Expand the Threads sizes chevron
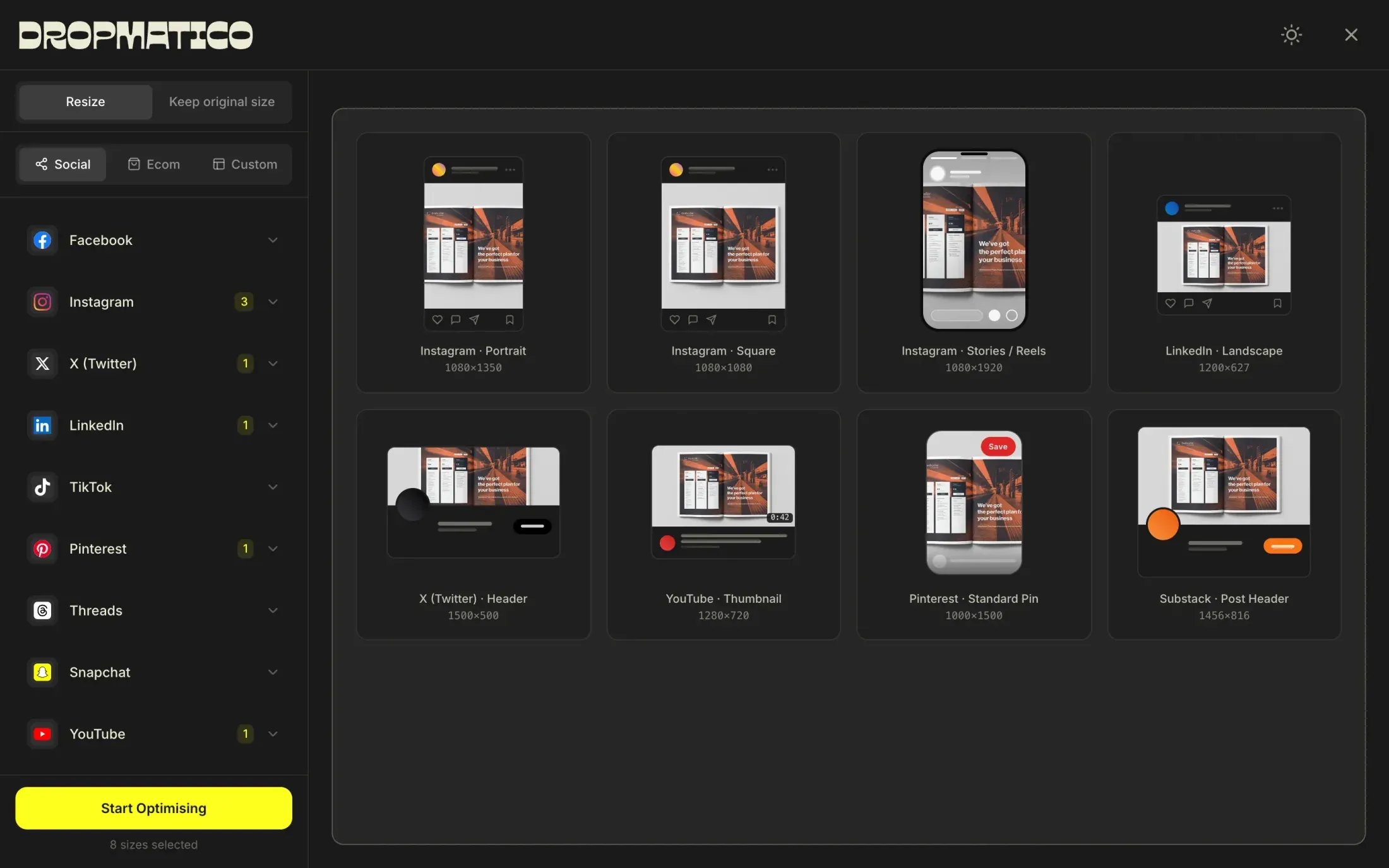This screenshot has width=1389, height=868. click(x=273, y=610)
